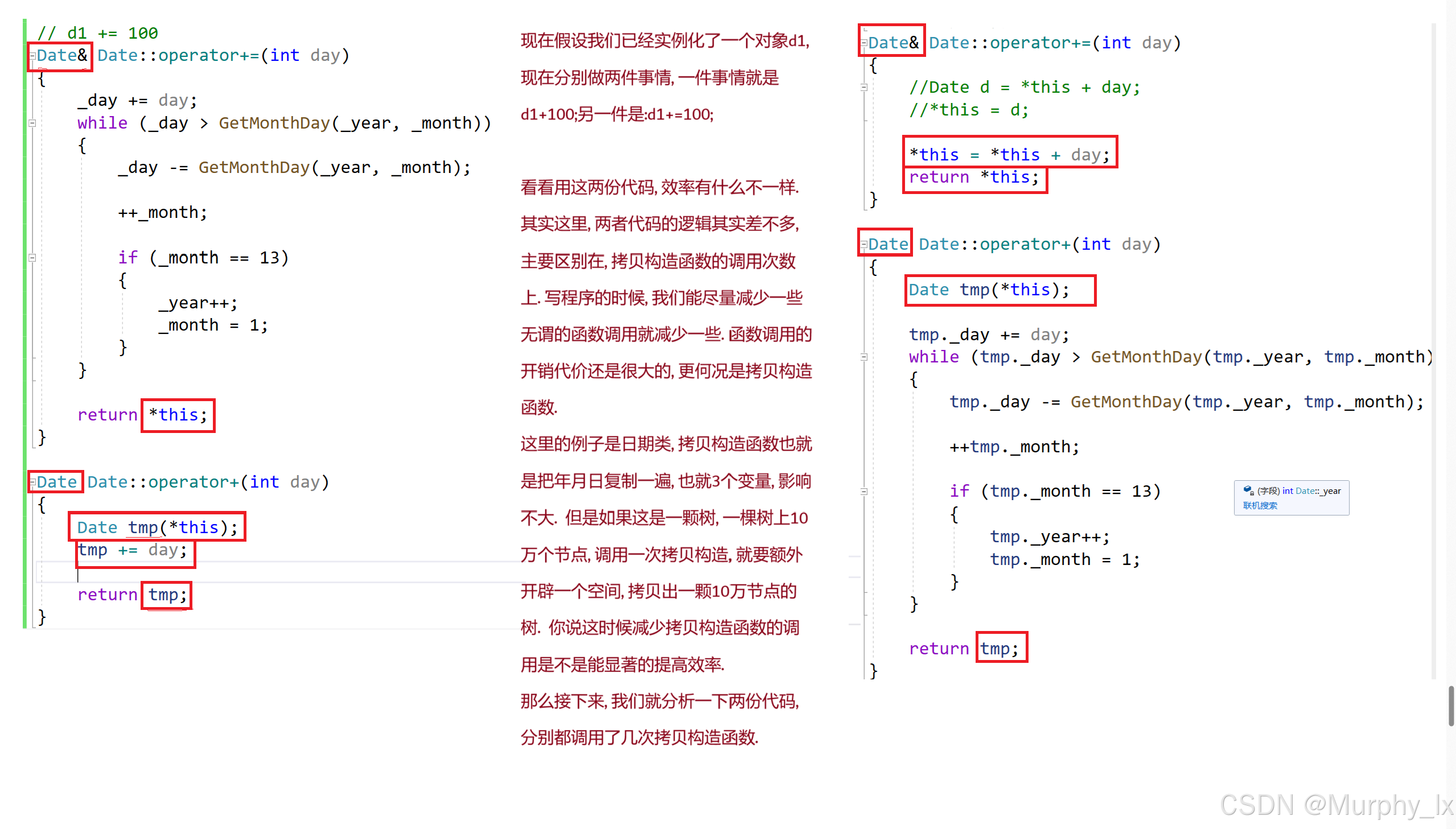Collapse left if (_month == 13) fold marker

tap(32, 257)
